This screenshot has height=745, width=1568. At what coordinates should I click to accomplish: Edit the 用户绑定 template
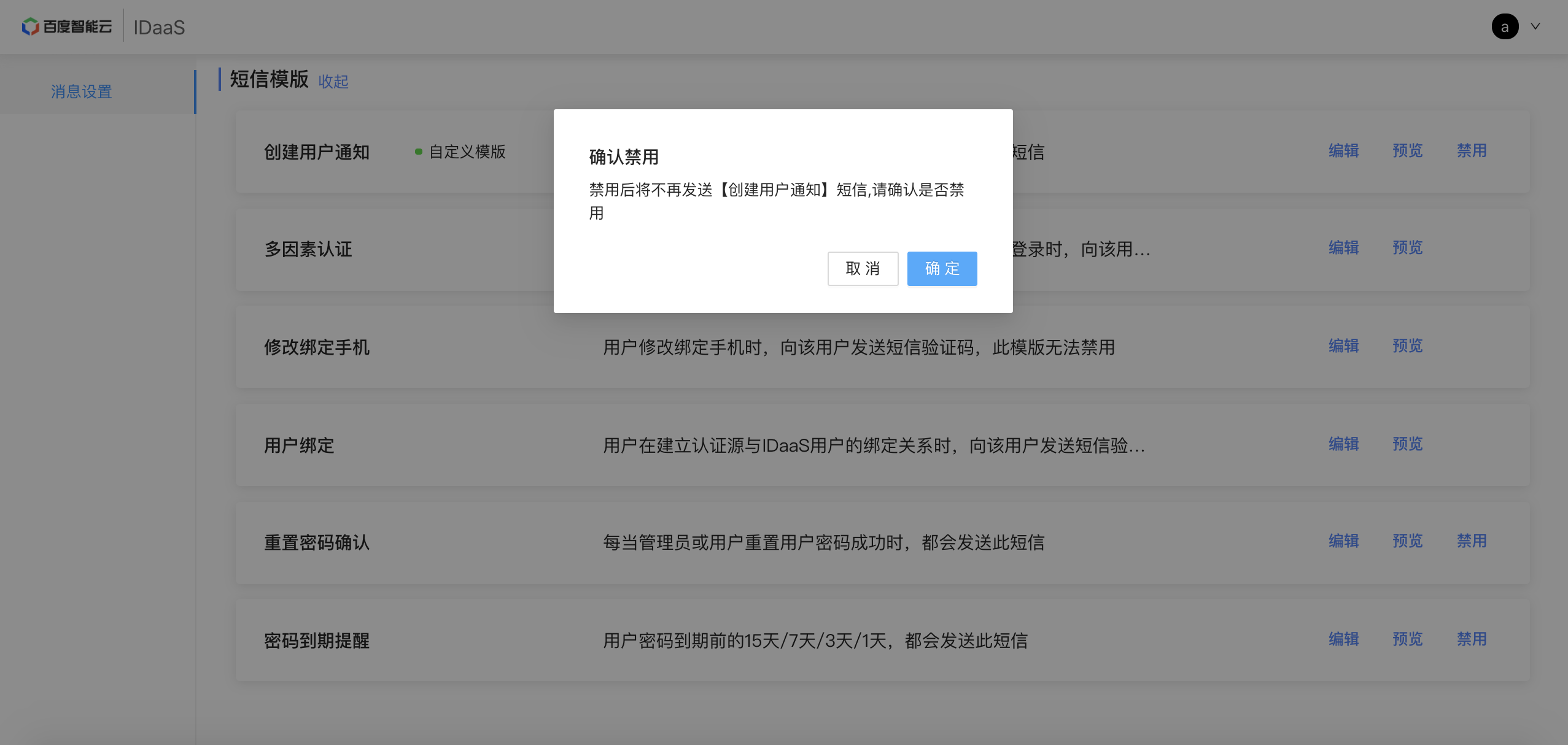[1343, 444]
